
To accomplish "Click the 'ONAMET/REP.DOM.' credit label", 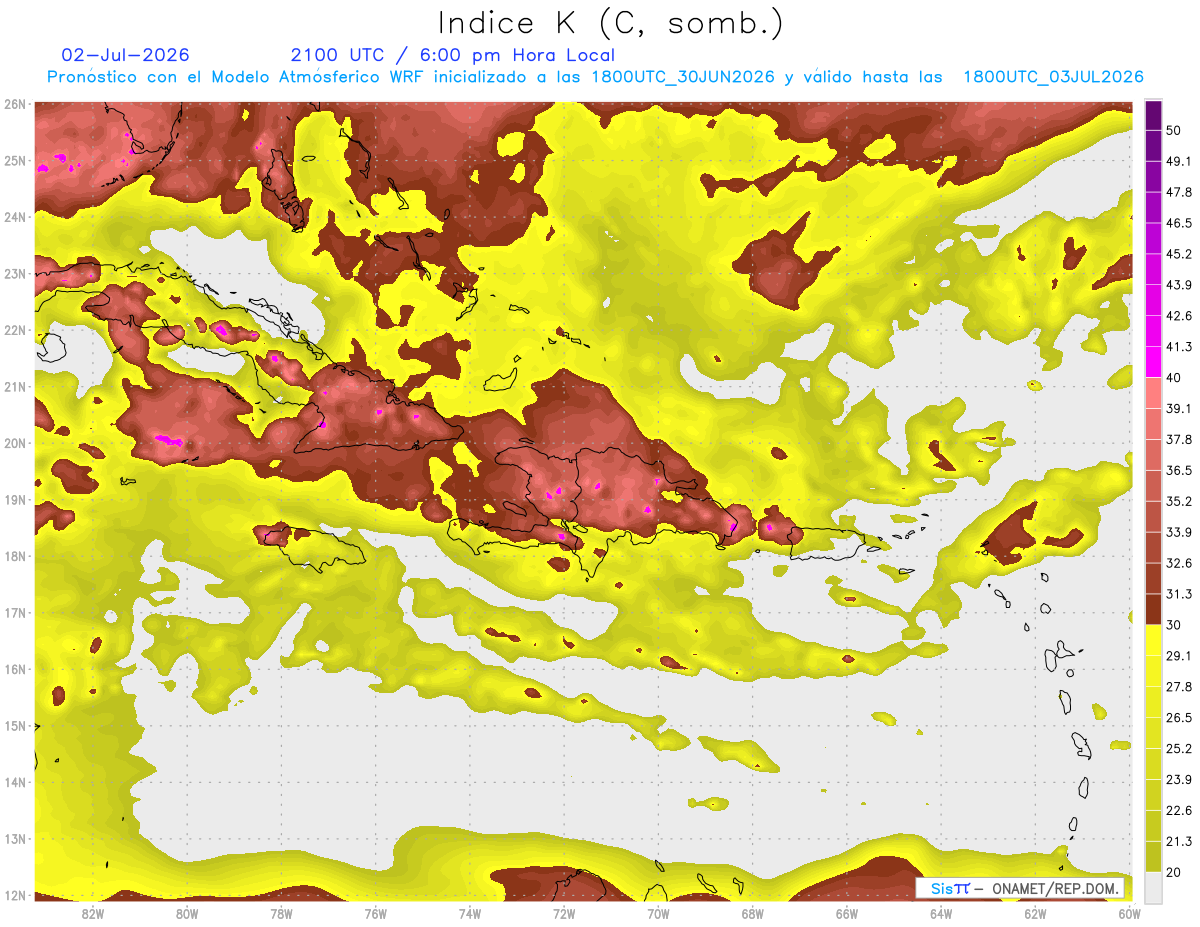I will (x=1054, y=888).
